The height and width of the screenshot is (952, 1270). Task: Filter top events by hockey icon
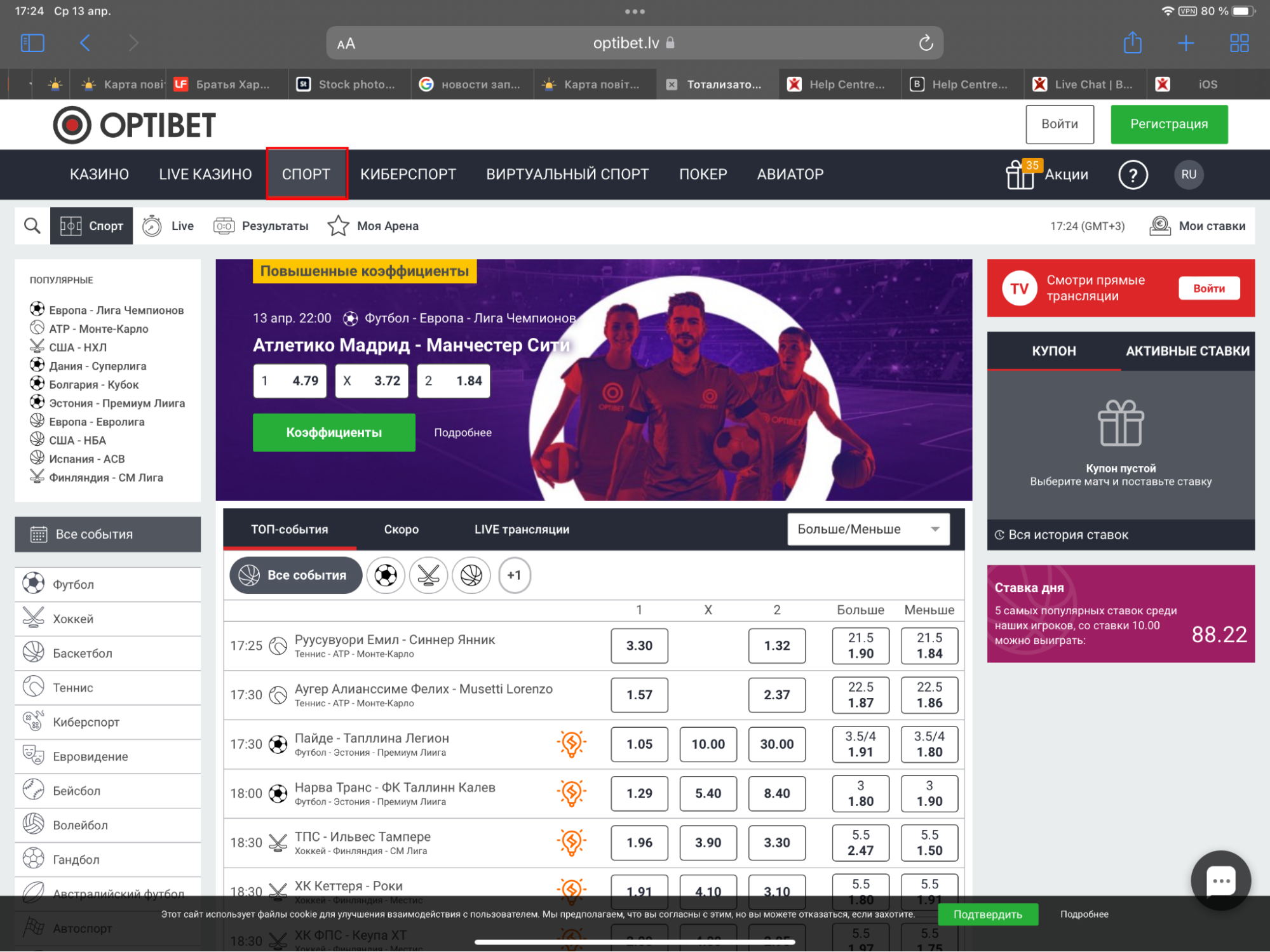pyautogui.click(x=428, y=575)
